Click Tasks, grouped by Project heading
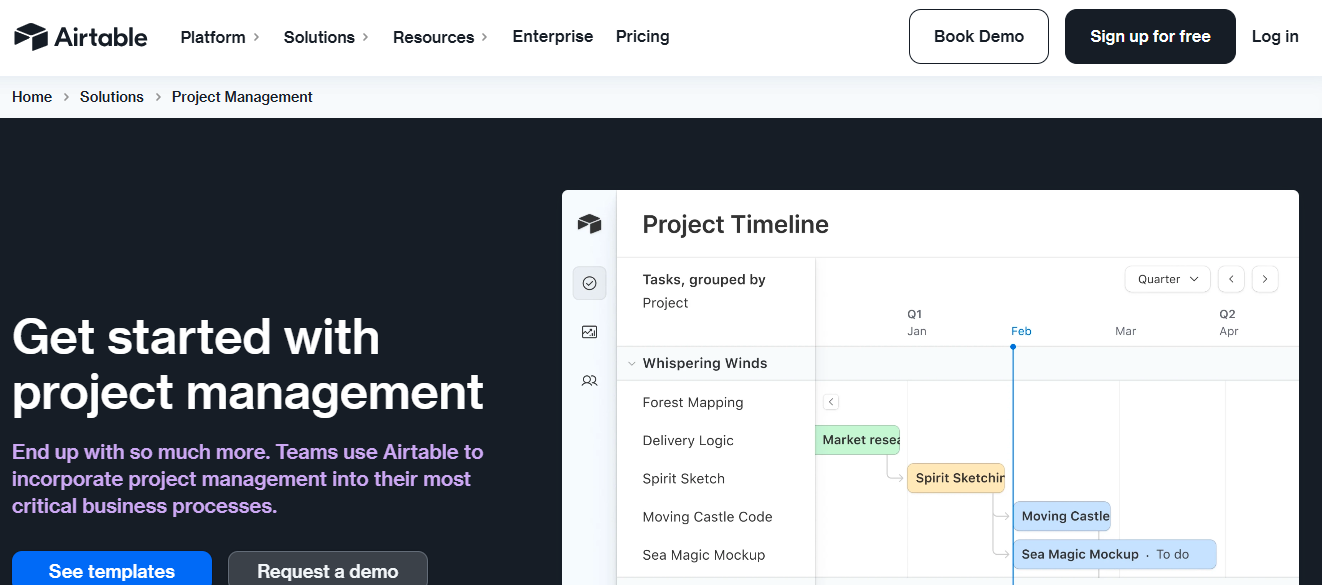This screenshot has width=1322, height=585. pos(704,291)
